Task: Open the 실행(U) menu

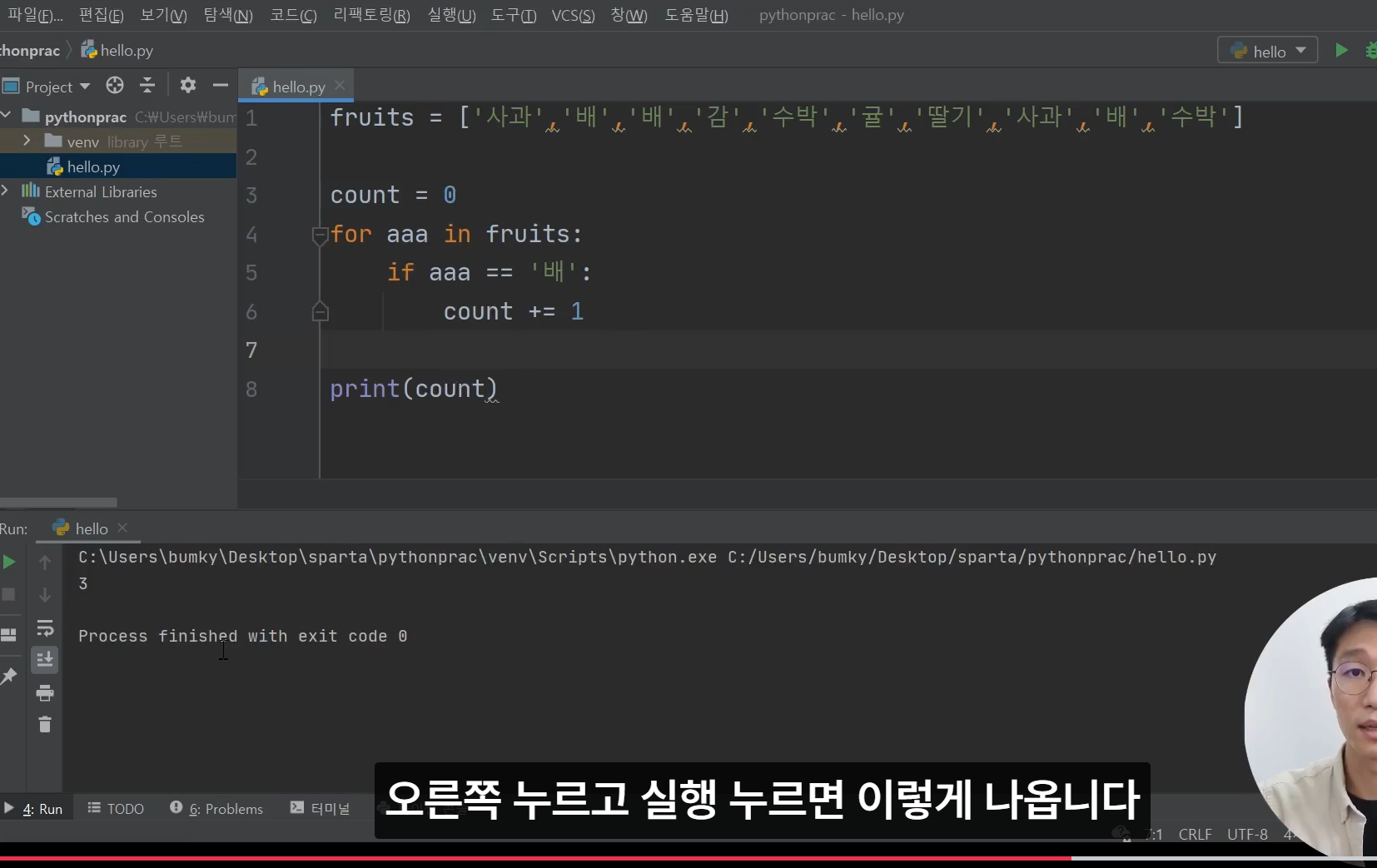Action: point(451,15)
